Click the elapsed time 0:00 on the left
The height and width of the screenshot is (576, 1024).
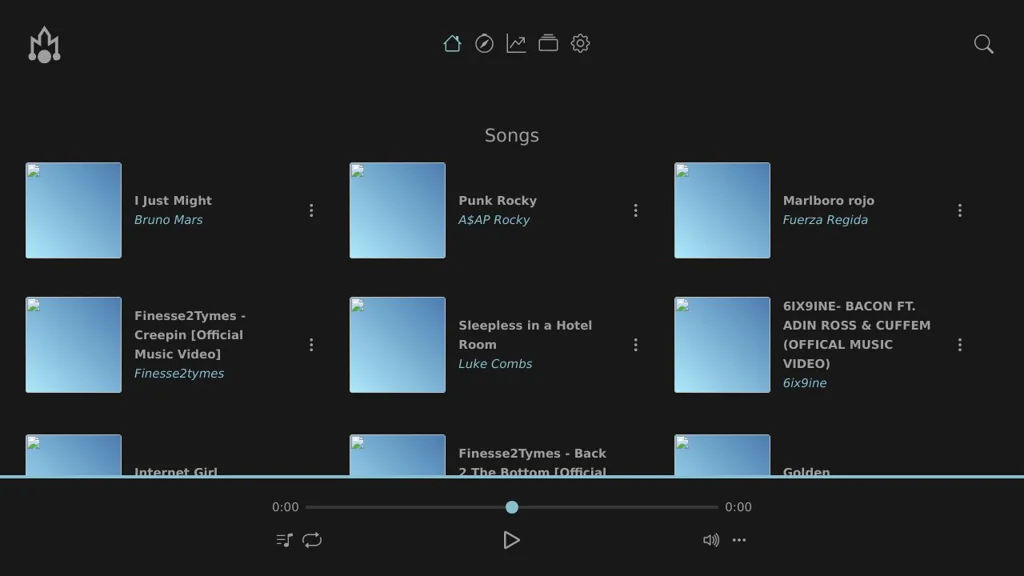[x=285, y=507]
